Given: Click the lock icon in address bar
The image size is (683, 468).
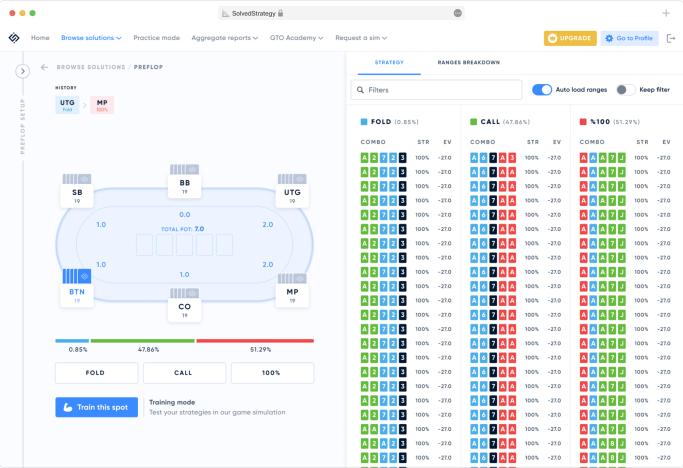Looking at the screenshot, I should [281, 13].
